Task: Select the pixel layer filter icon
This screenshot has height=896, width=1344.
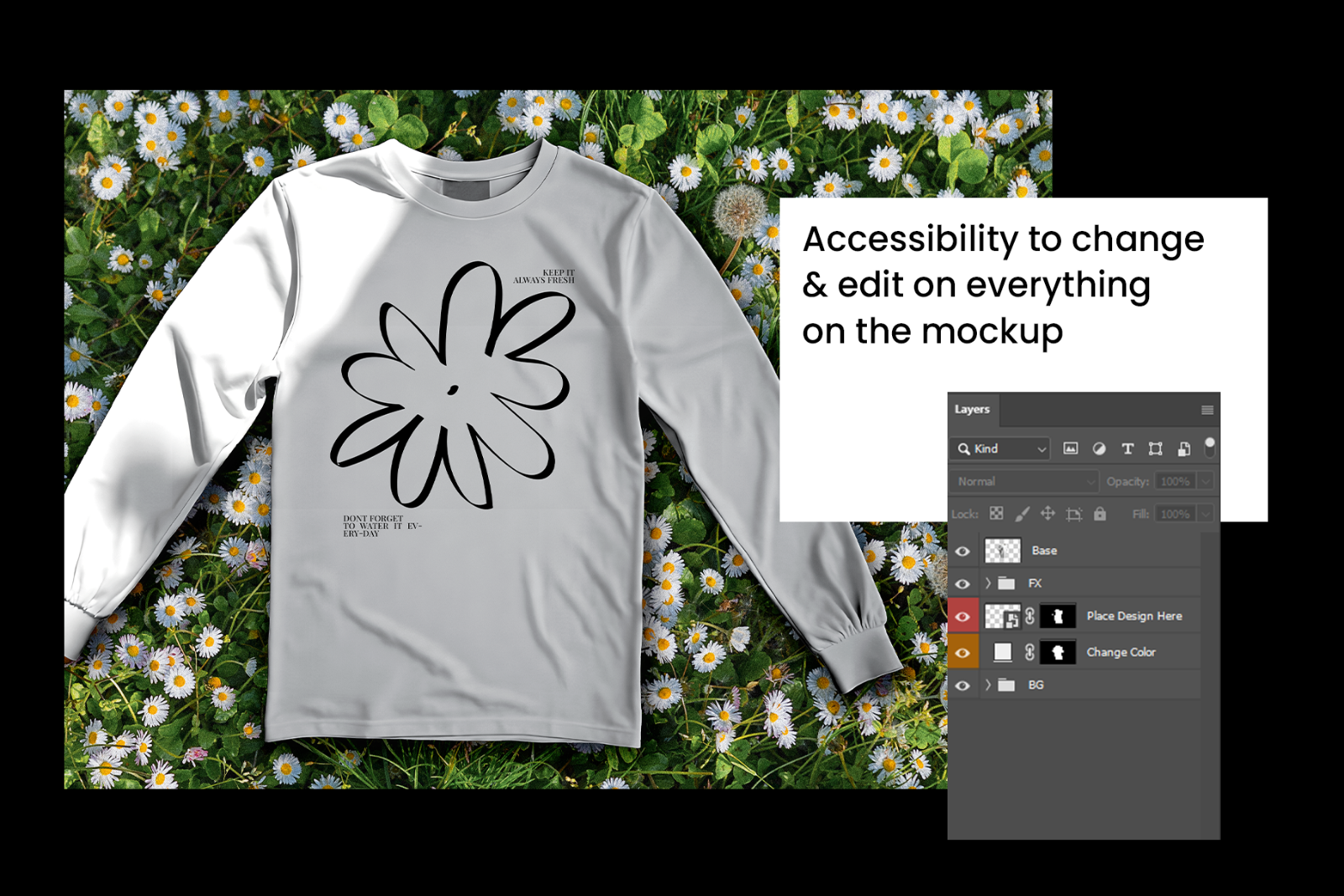Action: (x=1071, y=448)
